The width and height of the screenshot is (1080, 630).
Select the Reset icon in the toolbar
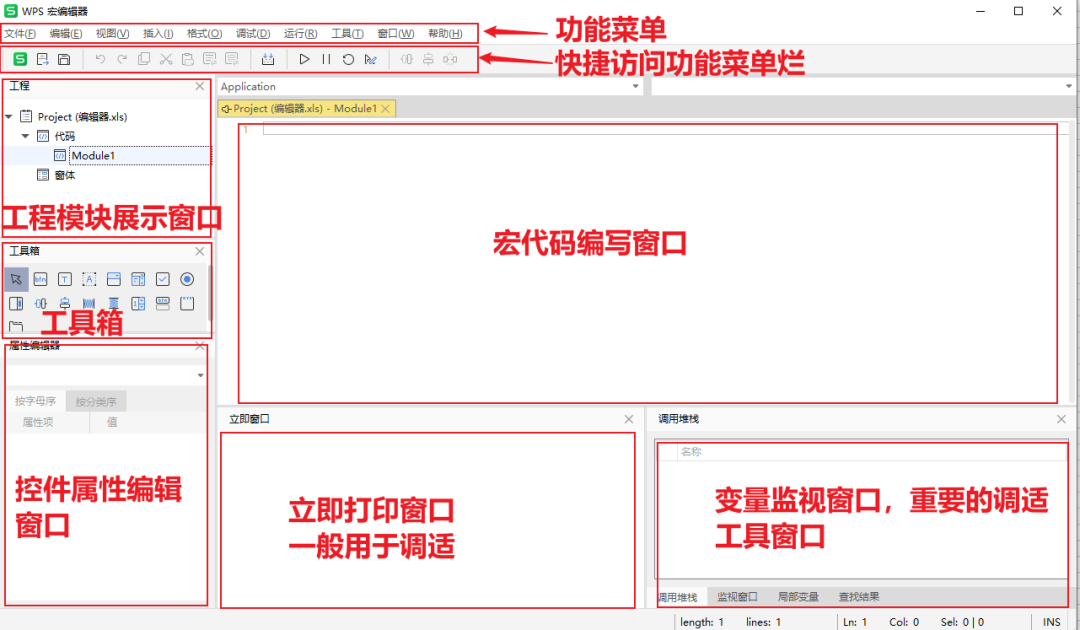(348, 59)
